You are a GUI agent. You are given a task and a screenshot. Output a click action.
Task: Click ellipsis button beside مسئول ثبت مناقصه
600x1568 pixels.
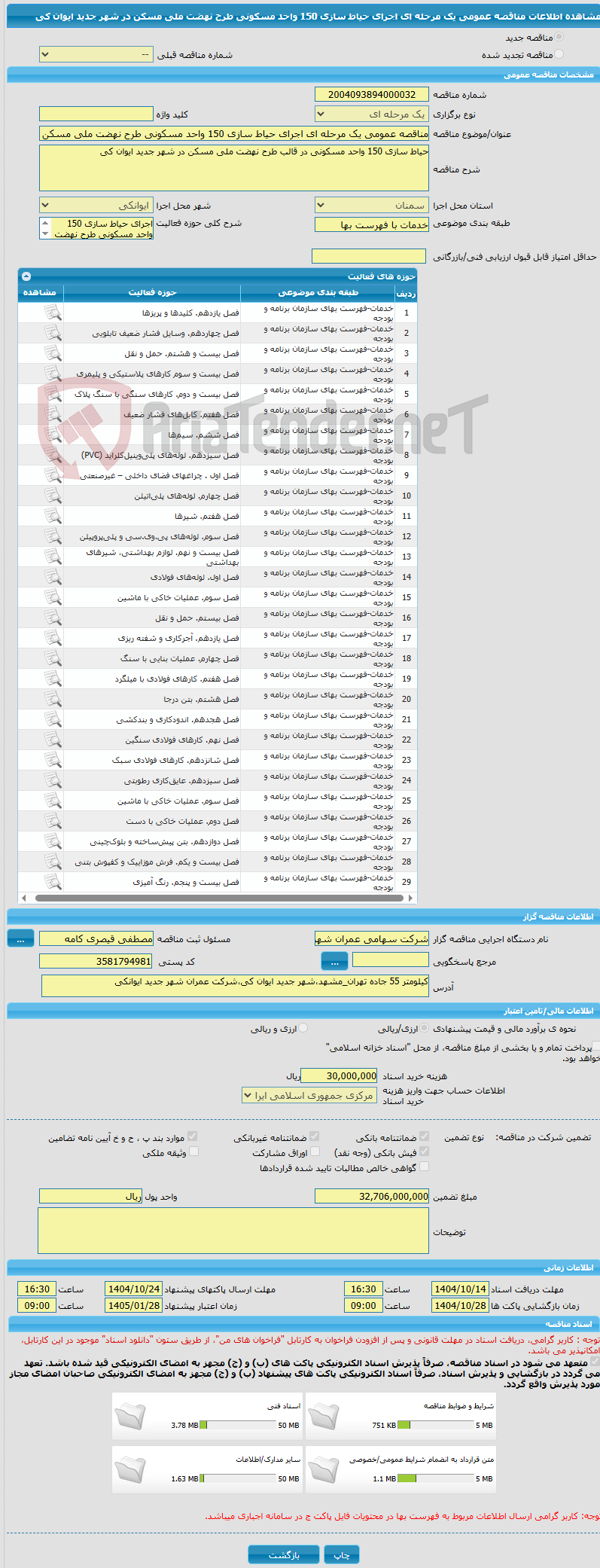[20, 939]
